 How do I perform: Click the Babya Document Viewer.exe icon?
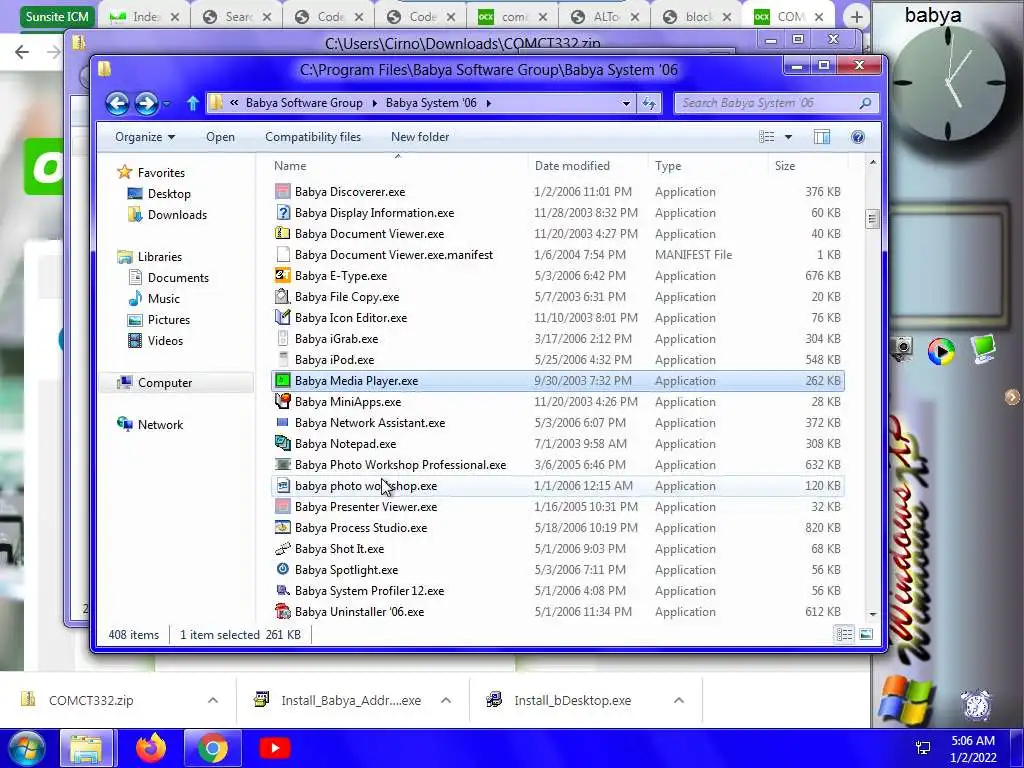(282, 233)
